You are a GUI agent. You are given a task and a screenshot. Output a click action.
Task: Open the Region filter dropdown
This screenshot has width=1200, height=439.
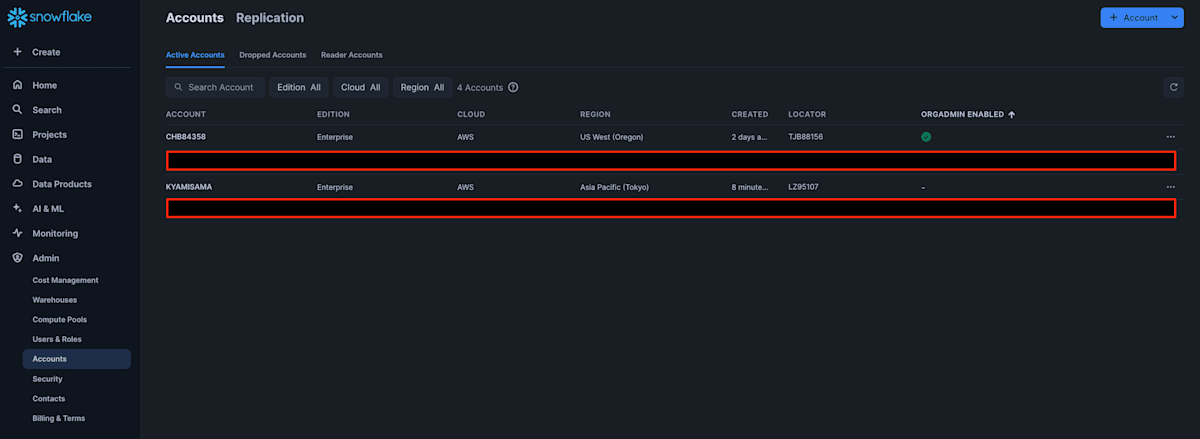[x=422, y=88]
